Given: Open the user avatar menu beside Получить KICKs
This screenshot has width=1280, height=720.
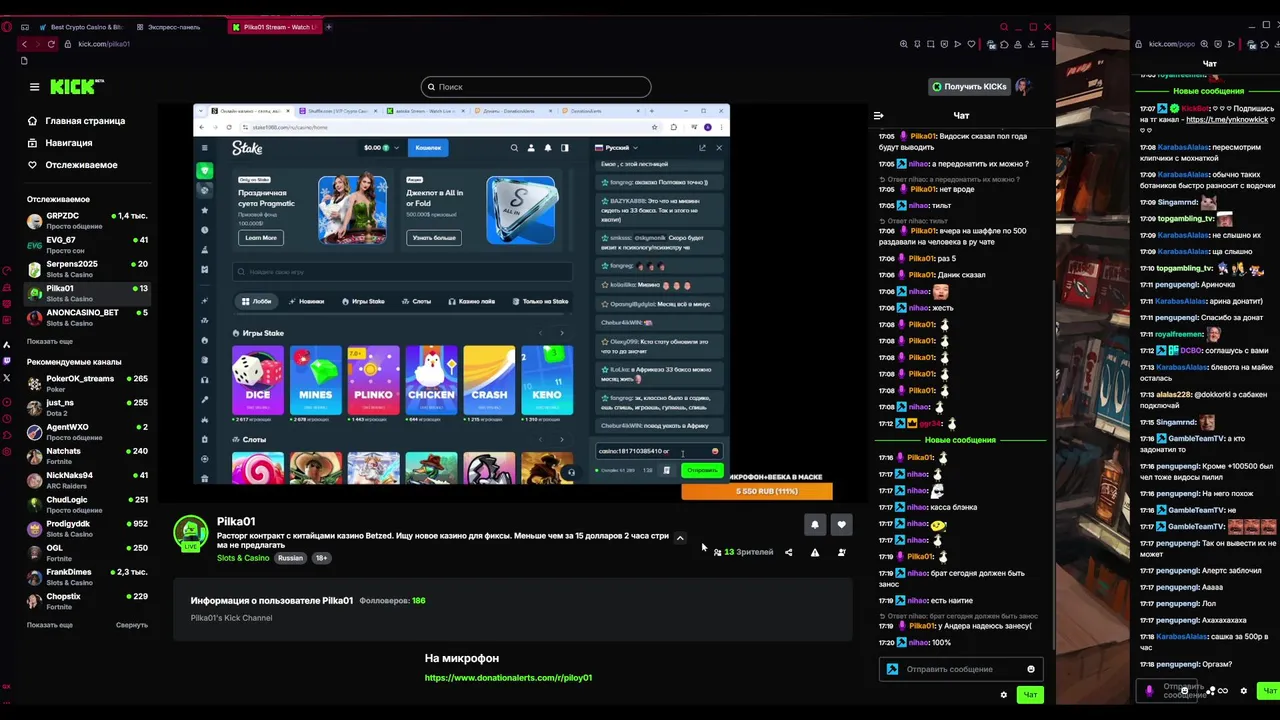Looking at the screenshot, I should pyautogui.click(x=1023, y=87).
